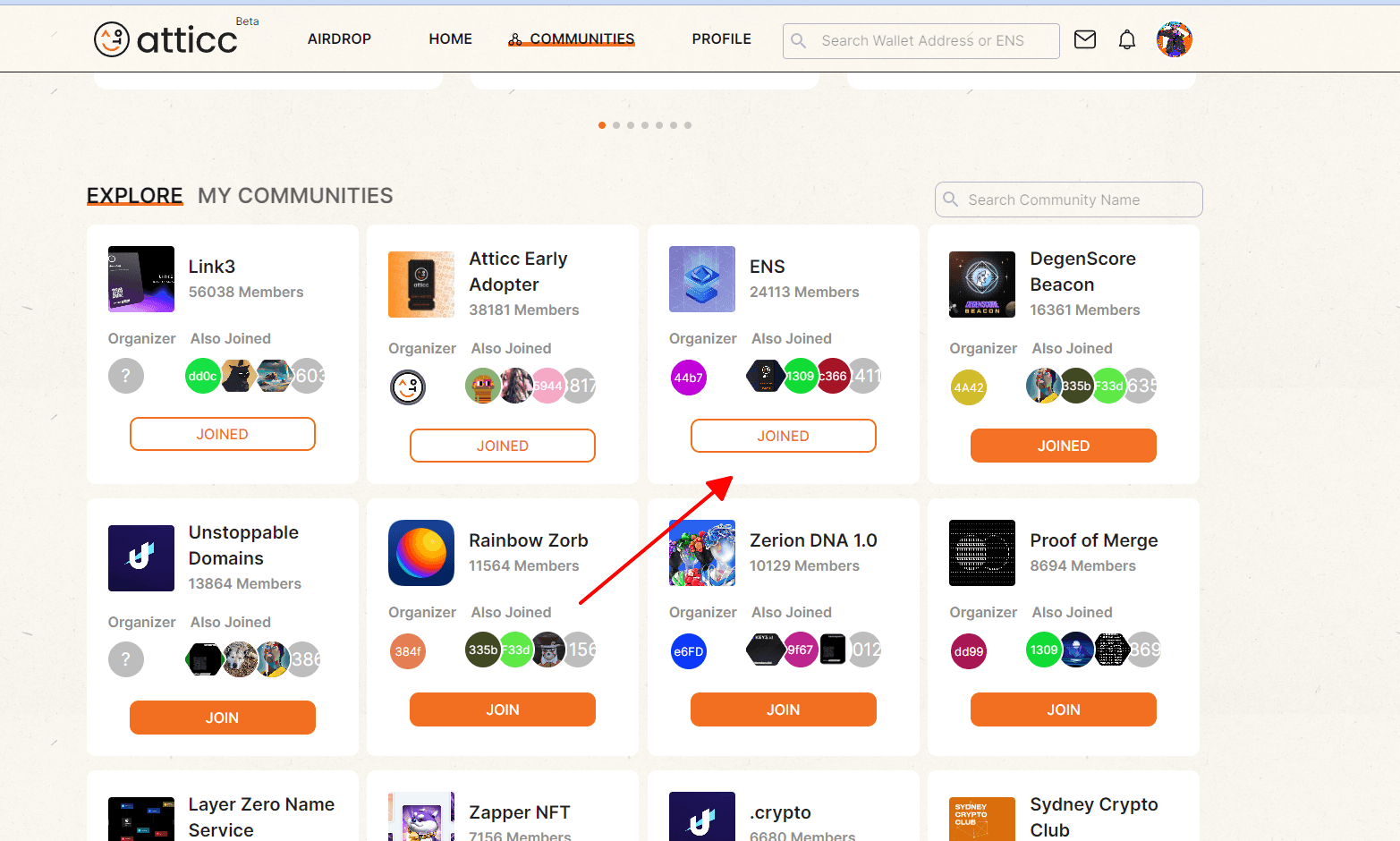This screenshot has height=841, width=1400.
Task: Click Proof of Merge organizer dd99 avatar
Action: (969, 651)
